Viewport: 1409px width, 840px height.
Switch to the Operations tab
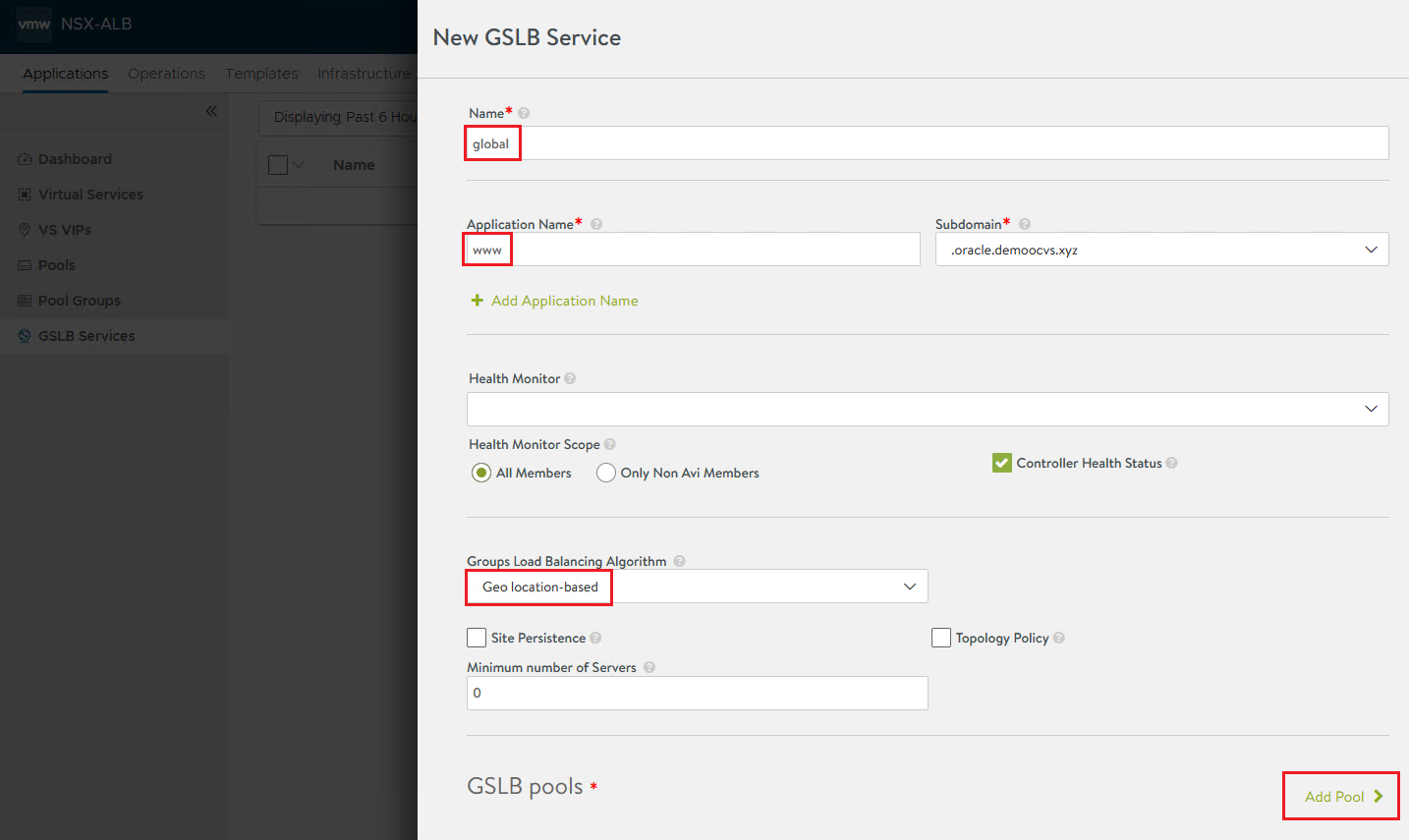pos(166,74)
